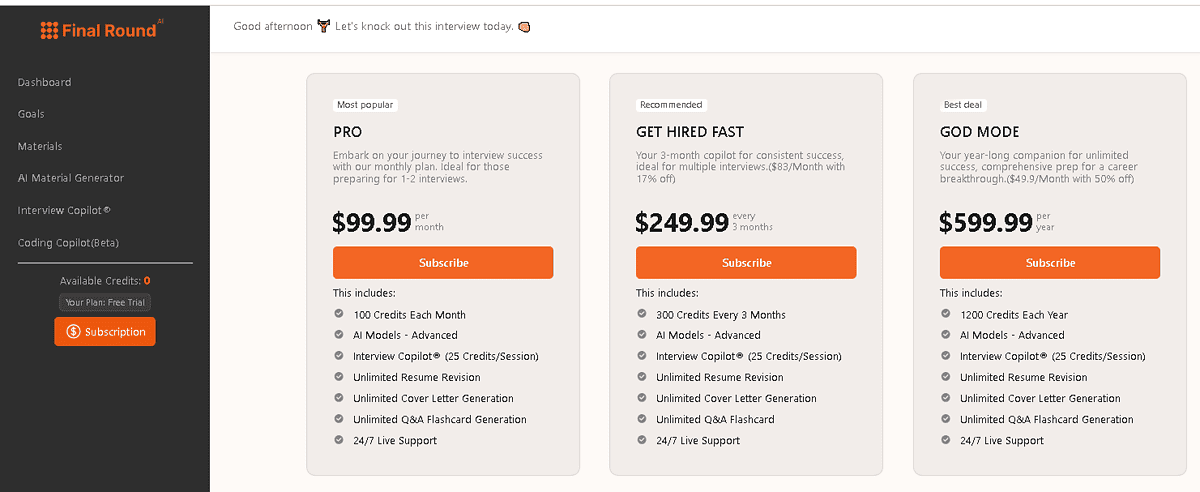Image resolution: width=1200 pixels, height=492 pixels.
Task: Click PRO plan description paragraph
Action: [438, 167]
